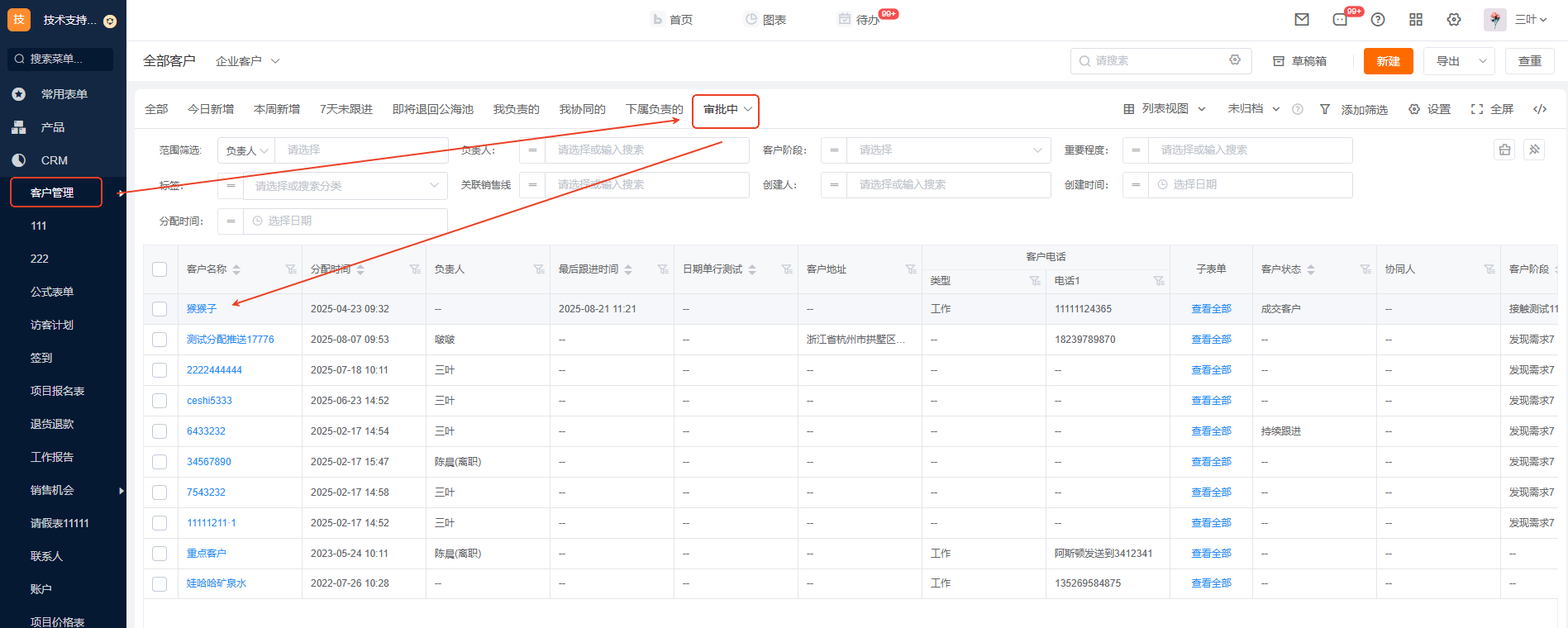Open the mail envelope icon

[x=1302, y=20]
